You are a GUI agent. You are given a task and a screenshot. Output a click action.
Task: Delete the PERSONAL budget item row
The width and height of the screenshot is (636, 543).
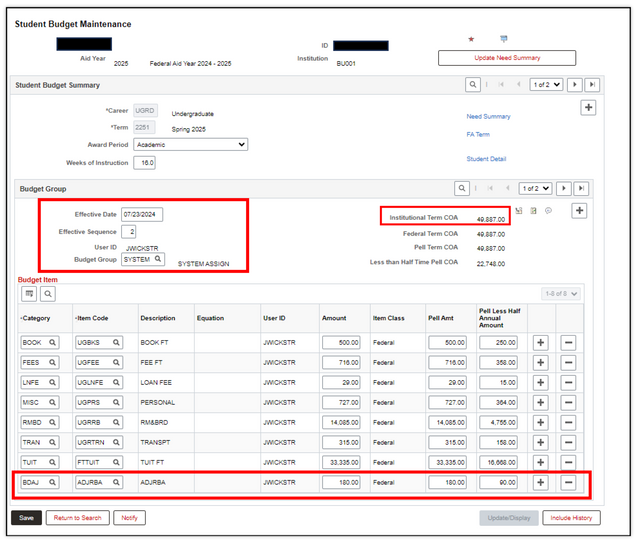click(x=569, y=402)
